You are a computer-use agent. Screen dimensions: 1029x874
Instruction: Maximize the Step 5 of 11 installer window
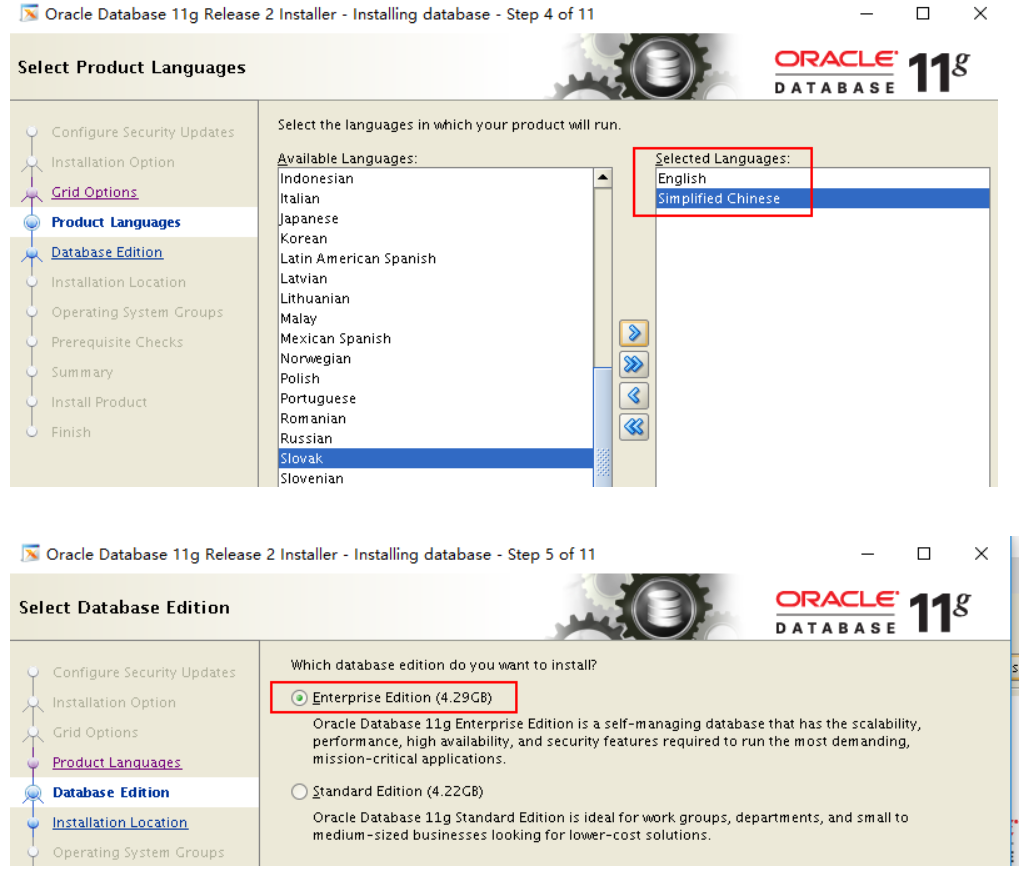[924, 554]
